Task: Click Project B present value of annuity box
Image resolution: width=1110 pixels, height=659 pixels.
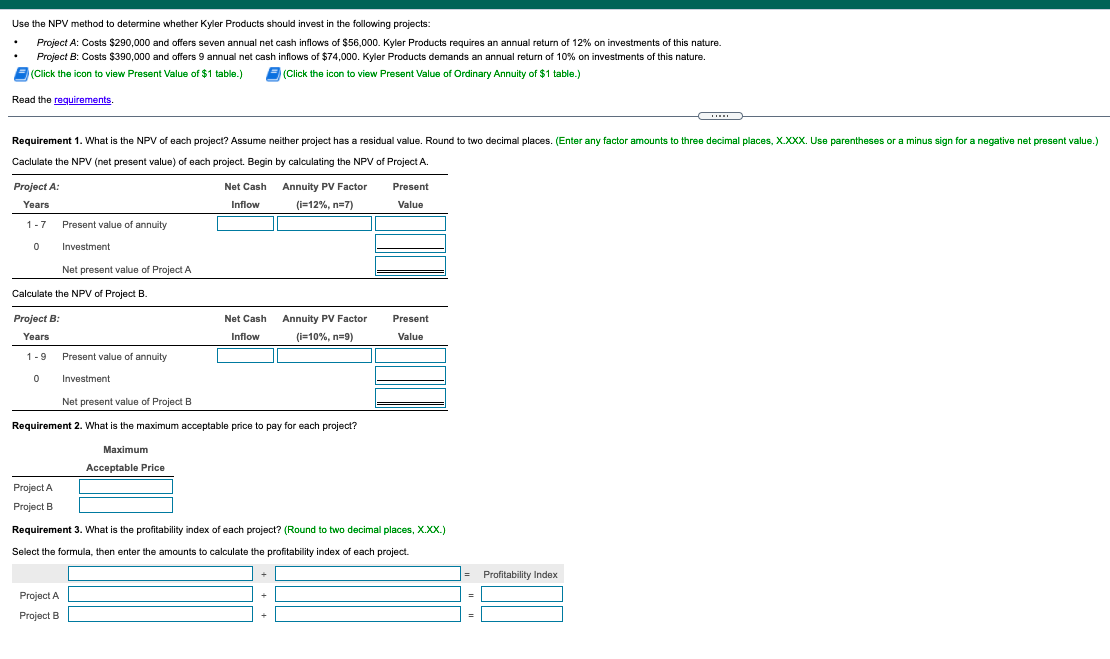Action: (x=410, y=355)
